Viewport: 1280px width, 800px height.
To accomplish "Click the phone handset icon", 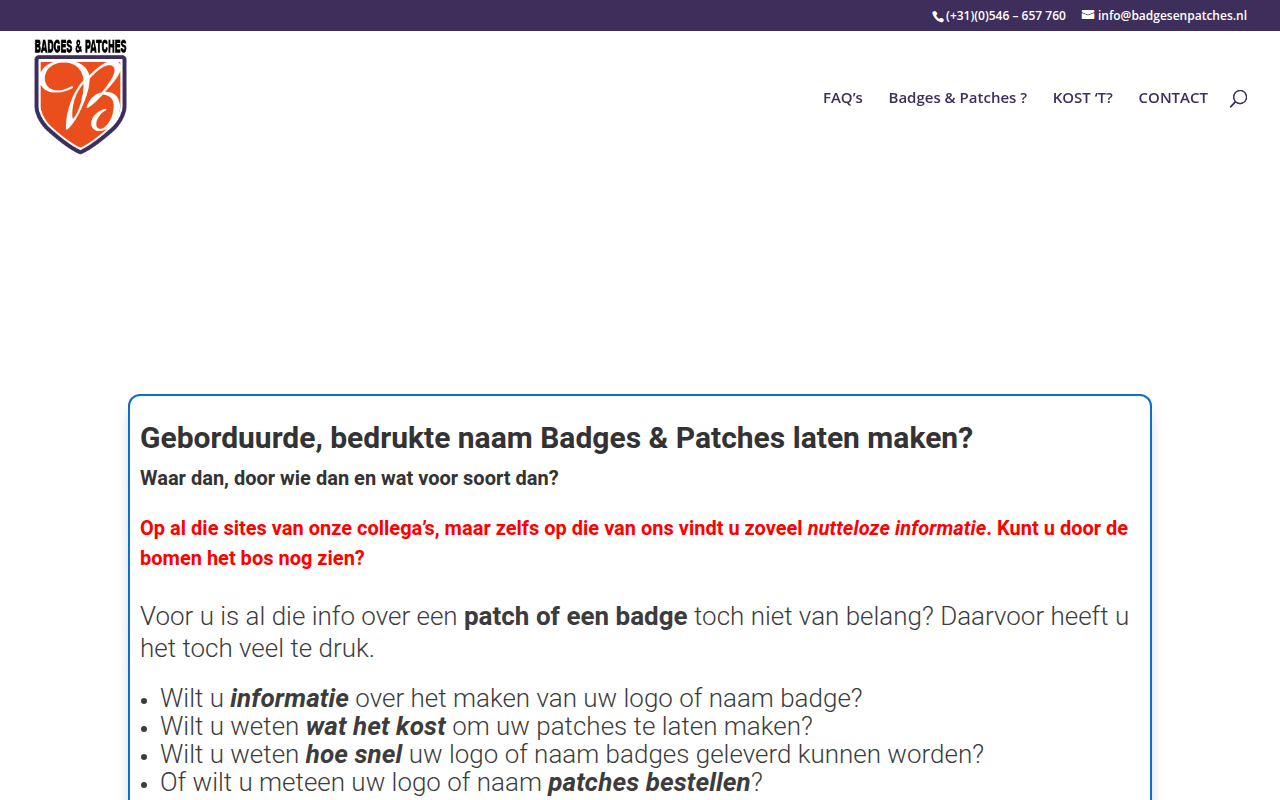I will (938, 16).
